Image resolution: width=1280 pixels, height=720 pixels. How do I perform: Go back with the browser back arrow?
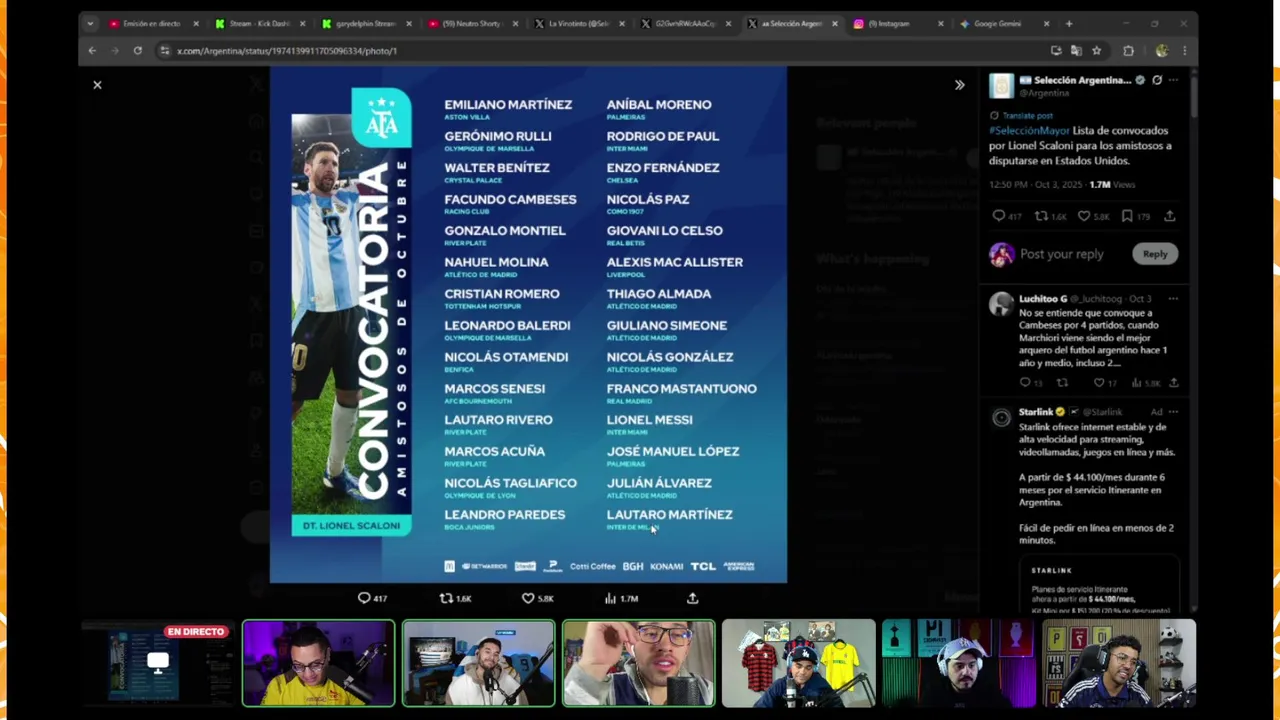pyautogui.click(x=92, y=50)
